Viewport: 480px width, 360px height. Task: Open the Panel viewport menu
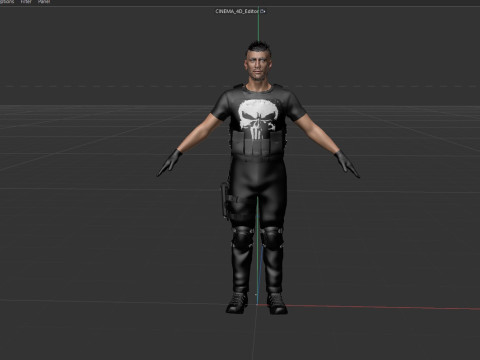tap(44, 2)
